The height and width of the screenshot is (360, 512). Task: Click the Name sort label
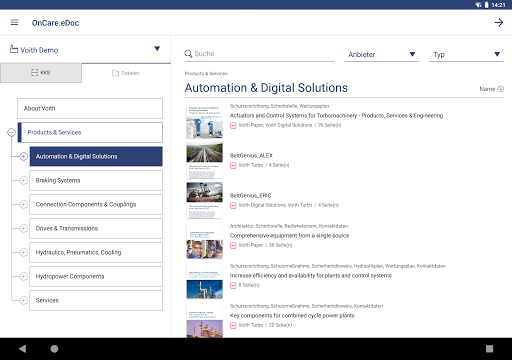tap(487, 89)
